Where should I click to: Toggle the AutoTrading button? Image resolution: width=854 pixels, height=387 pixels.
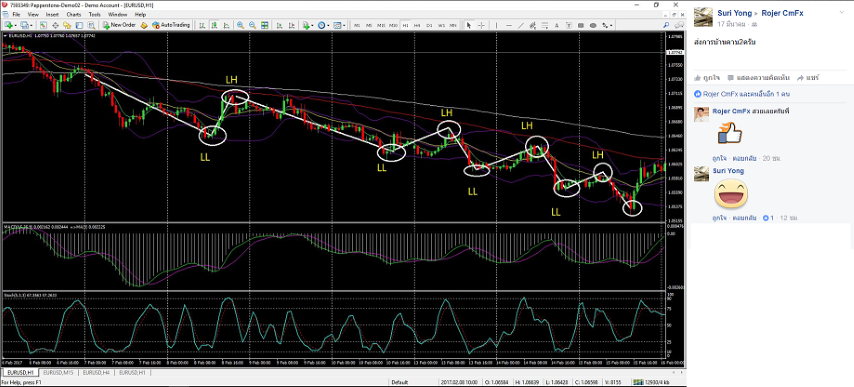171,25
